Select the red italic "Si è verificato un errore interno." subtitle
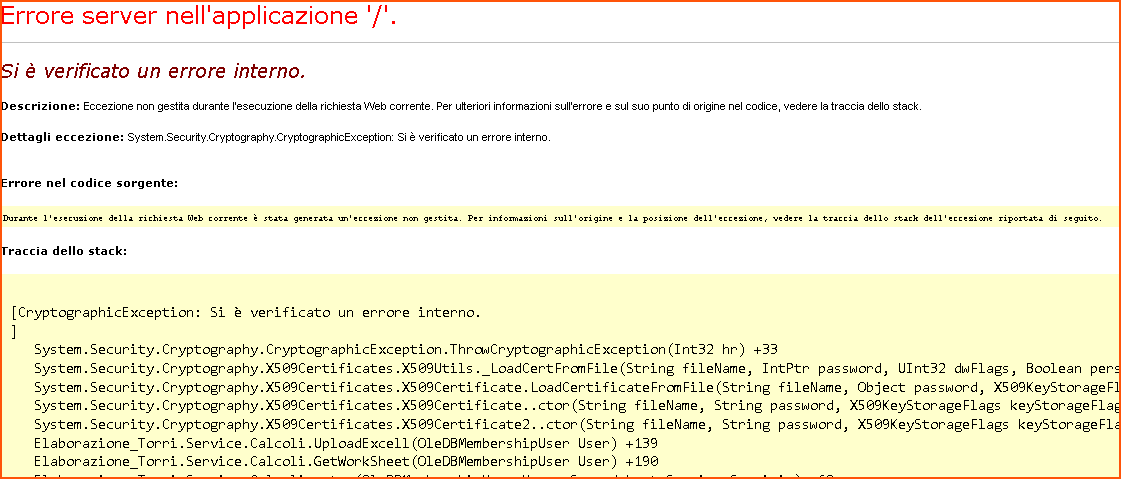1121x479 pixels. click(154, 71)
